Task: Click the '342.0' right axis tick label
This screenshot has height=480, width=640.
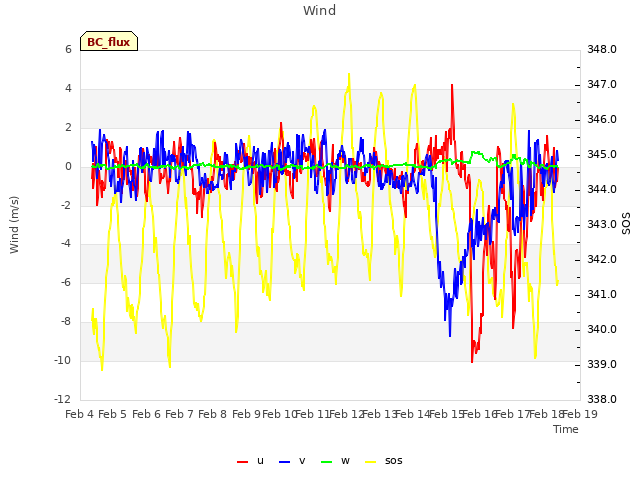Action: tap(602, 260)
